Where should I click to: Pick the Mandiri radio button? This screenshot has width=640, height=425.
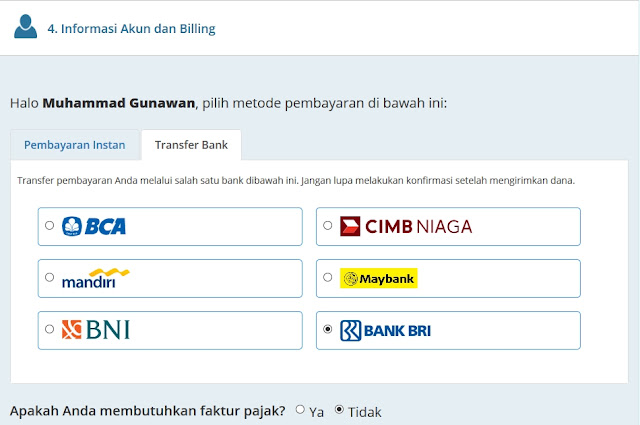pyautogui.click(x=49, y=277)
